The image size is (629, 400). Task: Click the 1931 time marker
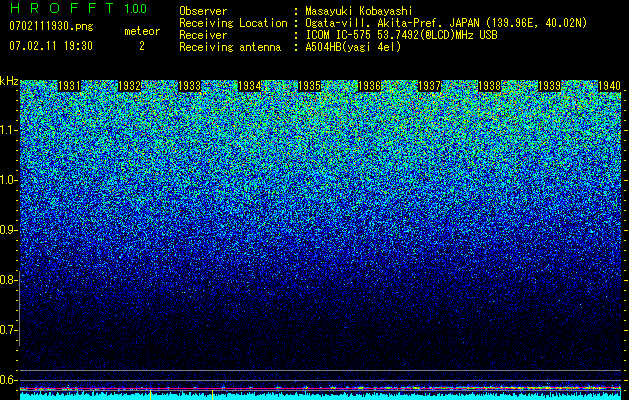coord(69,86)
